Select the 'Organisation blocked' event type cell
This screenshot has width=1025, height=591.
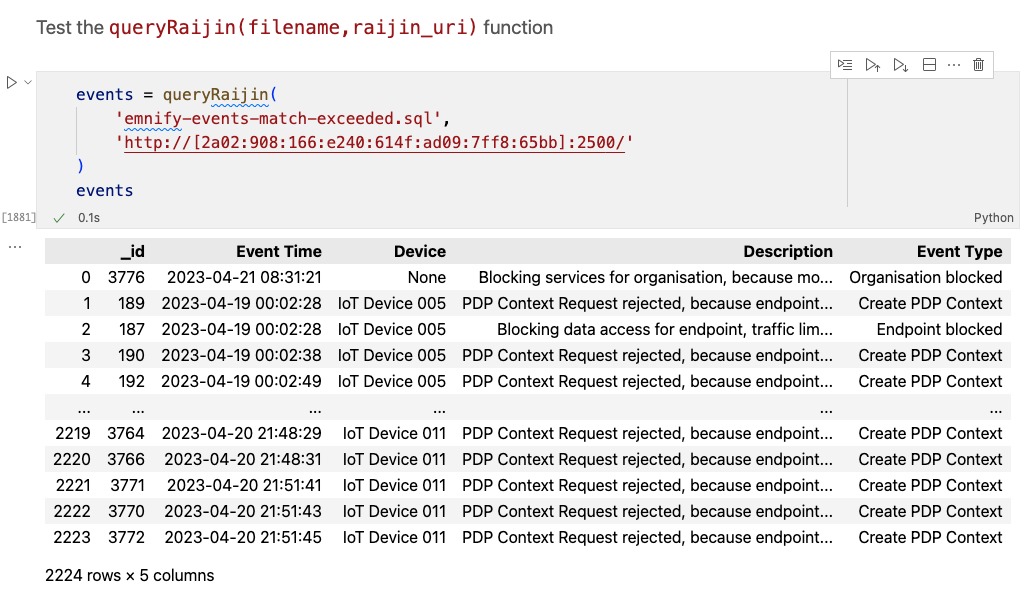[925, 277]
